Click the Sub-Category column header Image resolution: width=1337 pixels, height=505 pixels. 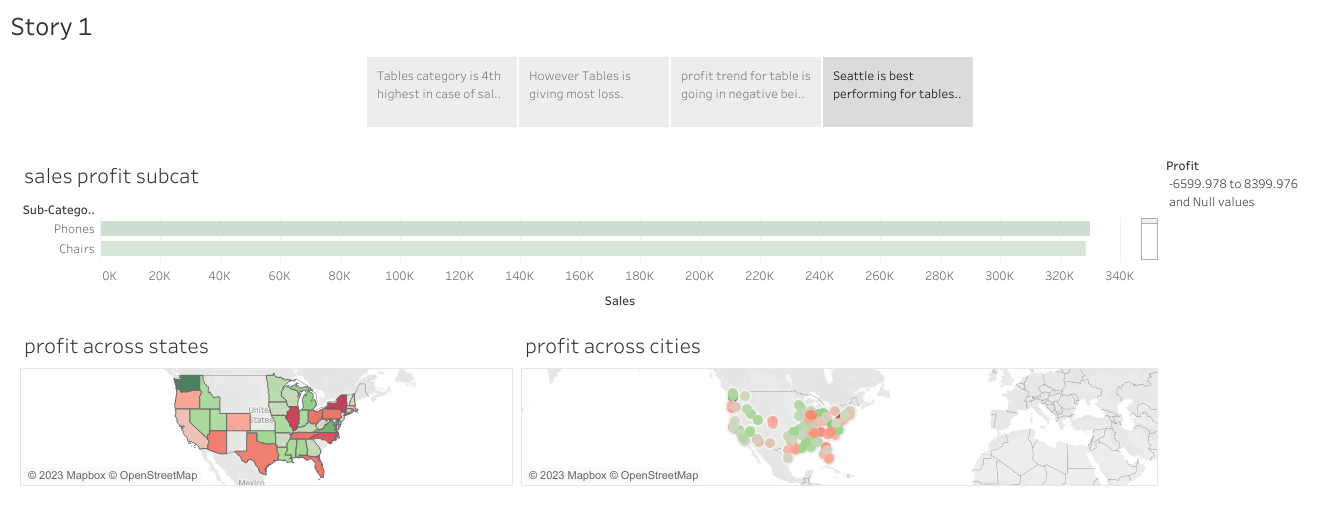[x=58, y=210]
